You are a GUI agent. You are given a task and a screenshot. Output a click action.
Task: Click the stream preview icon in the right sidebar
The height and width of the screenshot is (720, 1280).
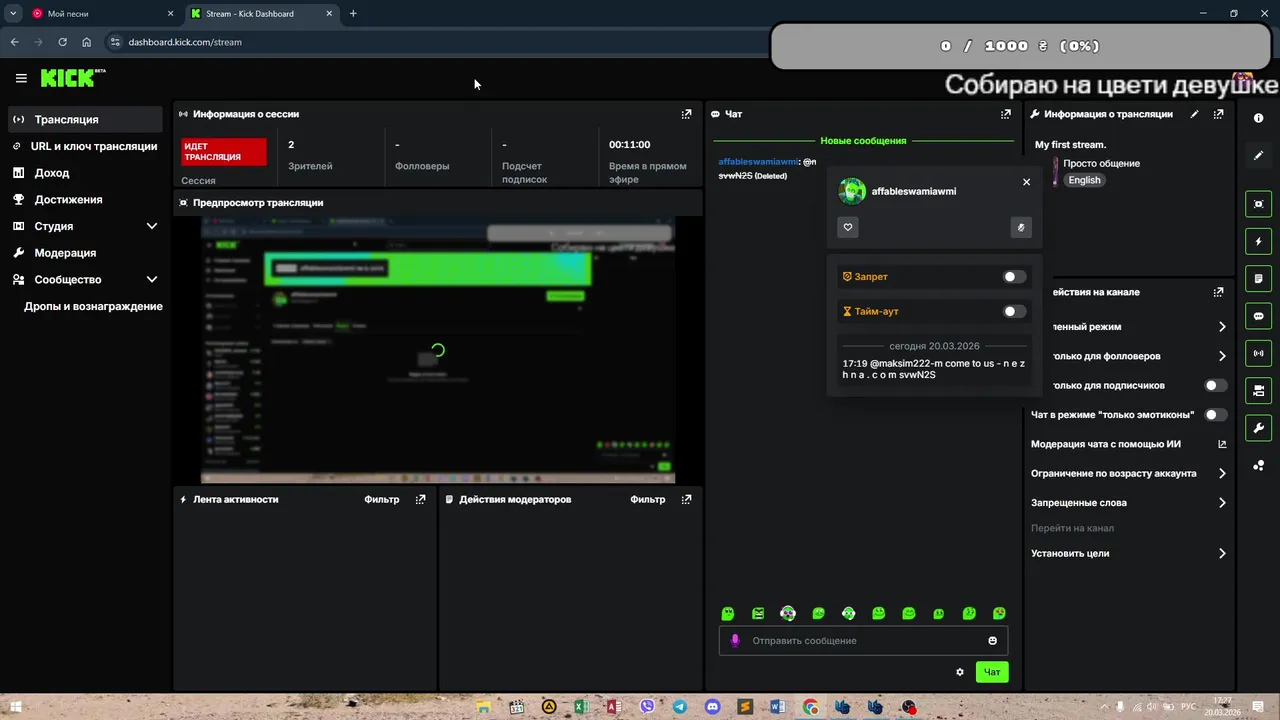(1258, 204)
